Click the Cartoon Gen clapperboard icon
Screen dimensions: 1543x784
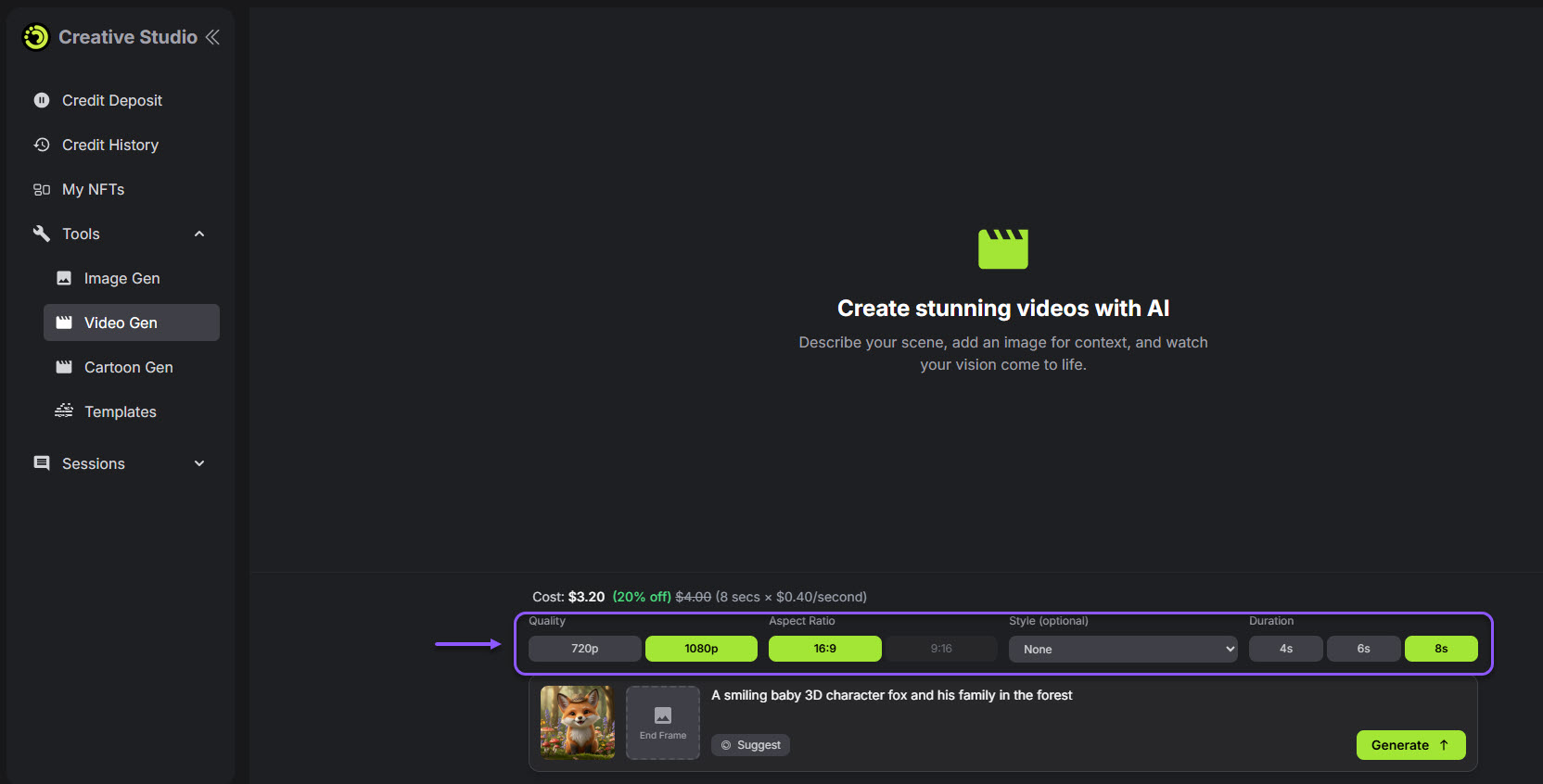64,367
